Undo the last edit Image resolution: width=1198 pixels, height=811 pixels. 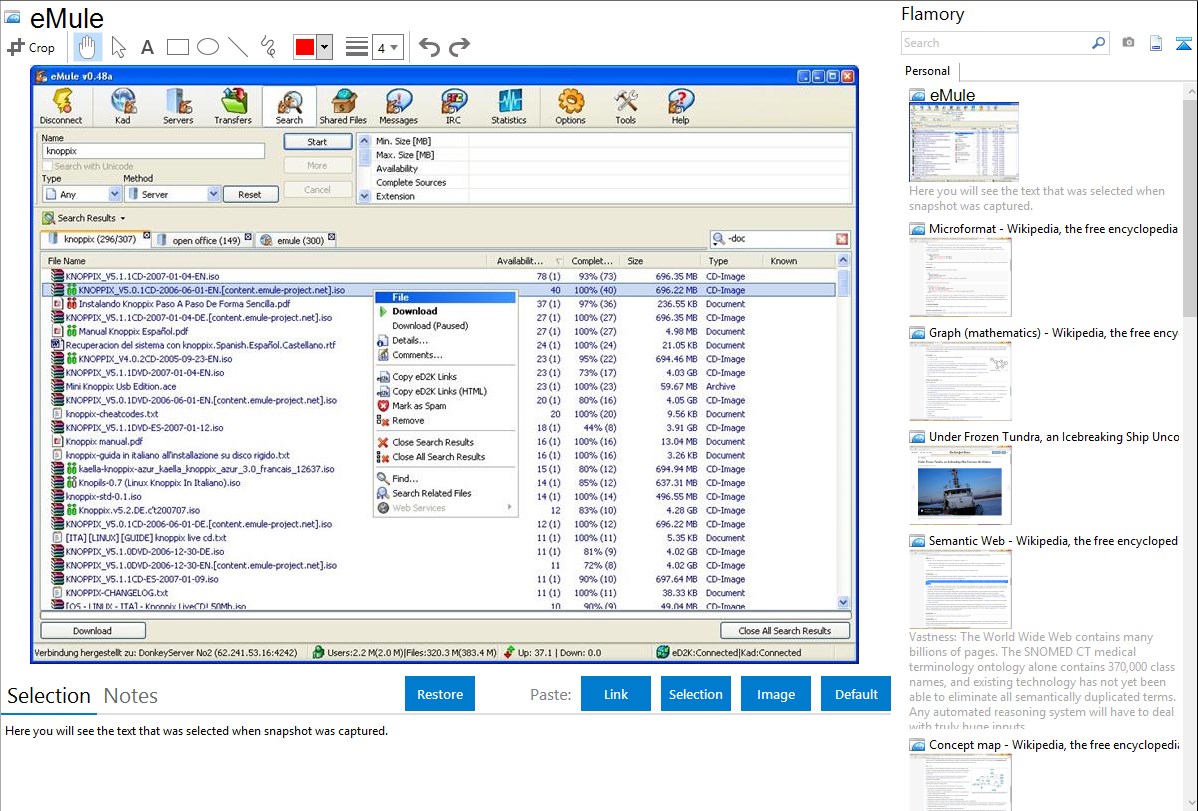[429, 47]
